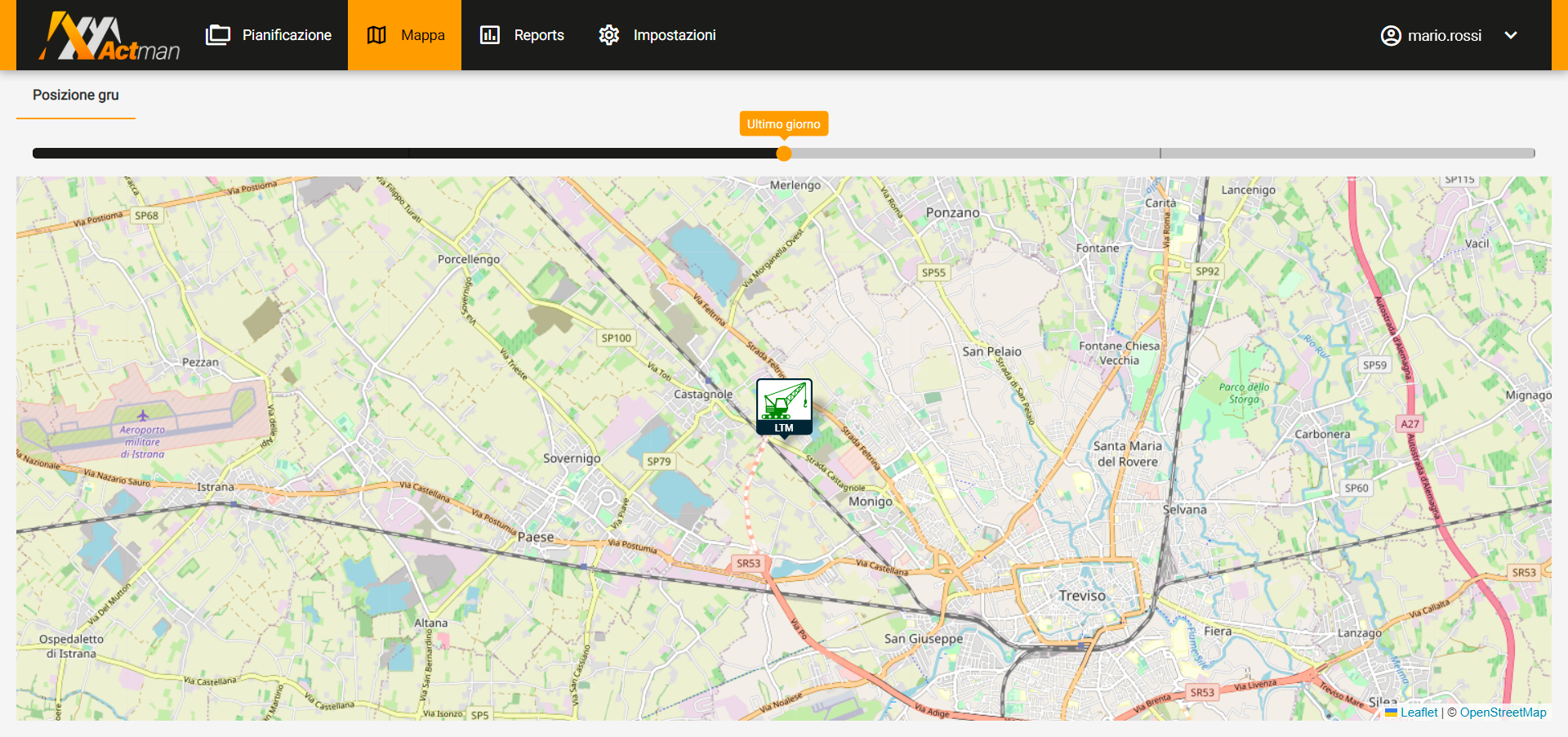Click the Mappa map icon
1568x737 pixels.
coord(376,35)
